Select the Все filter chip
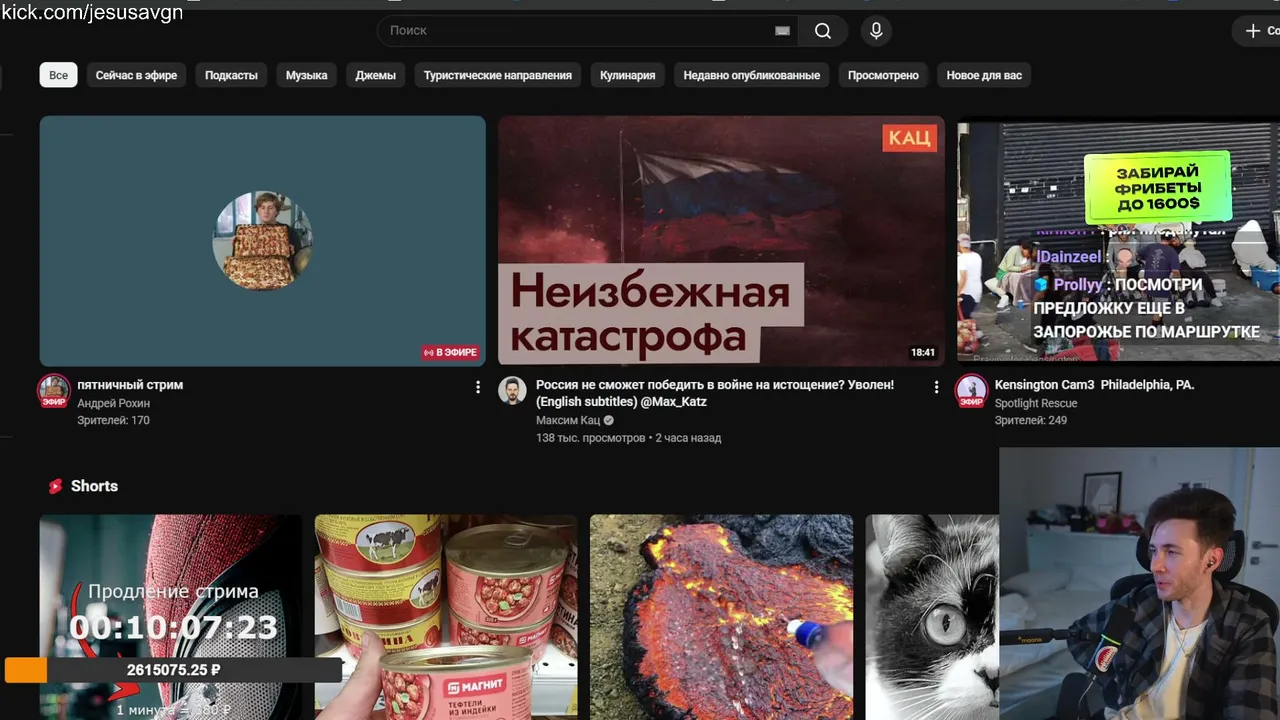Image resolution: width=1280 pixels, height=720 pixels. [59, 75]
